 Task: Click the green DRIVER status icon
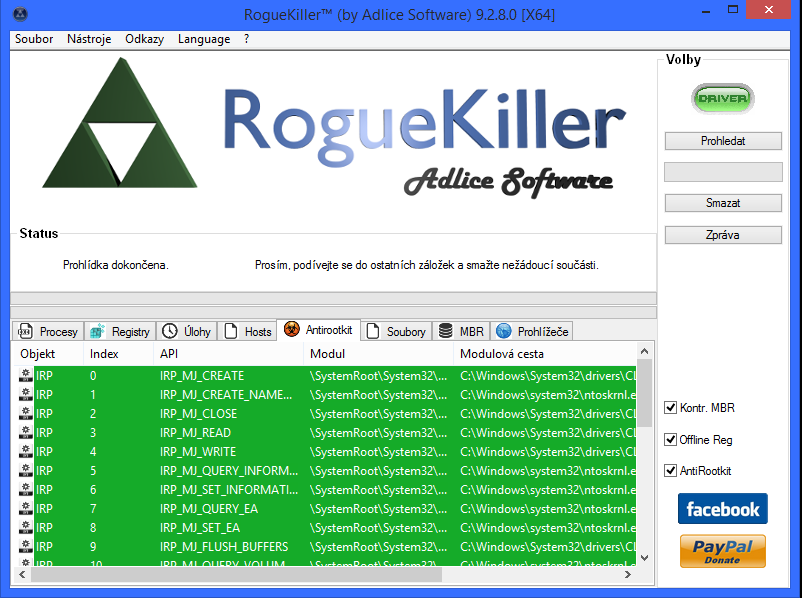(x=722, y=98)
